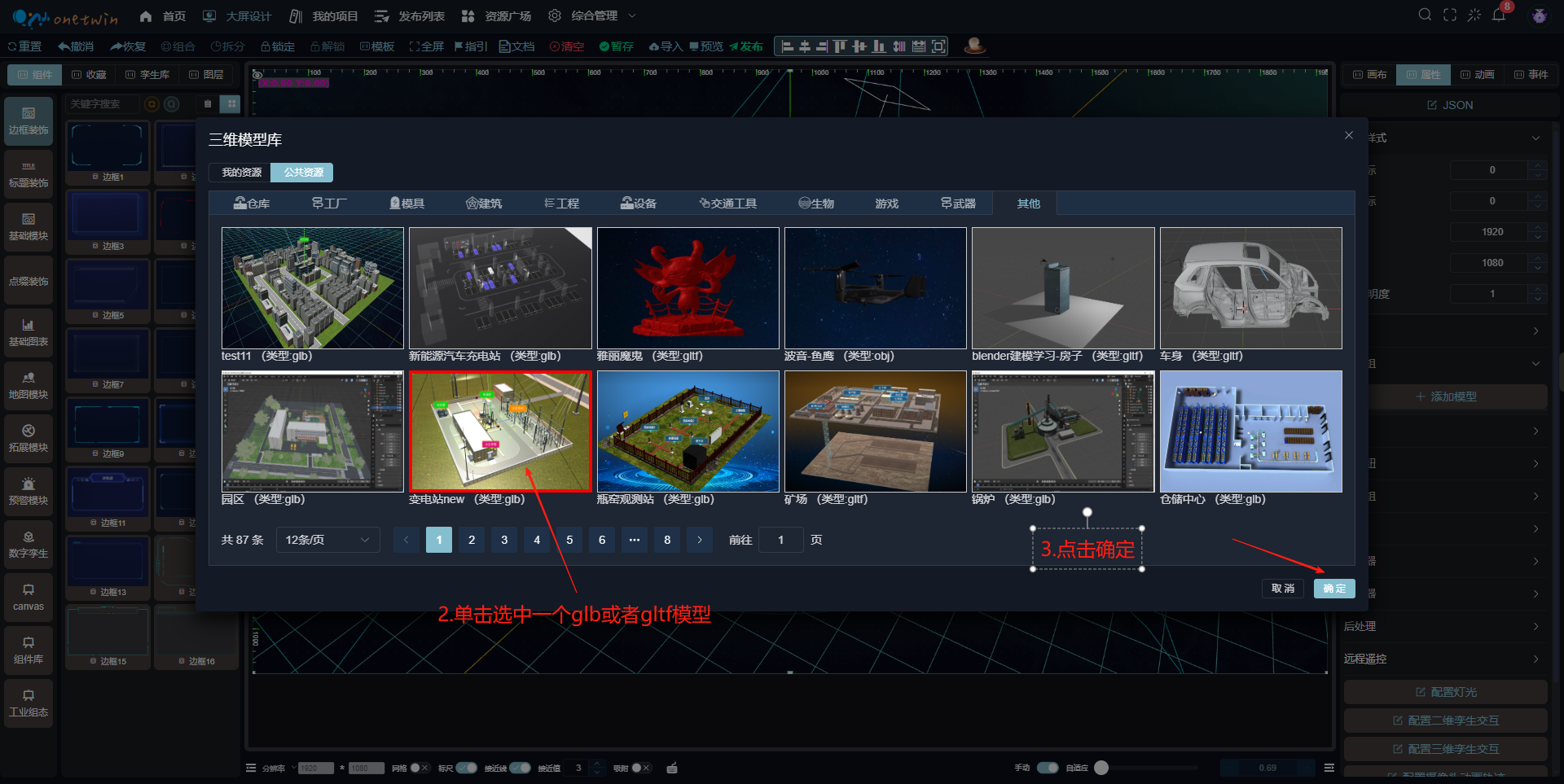Screen dimensions: 1564x784
Task: Open the 数字孪生 sidebar category
Action: point(29,544)
